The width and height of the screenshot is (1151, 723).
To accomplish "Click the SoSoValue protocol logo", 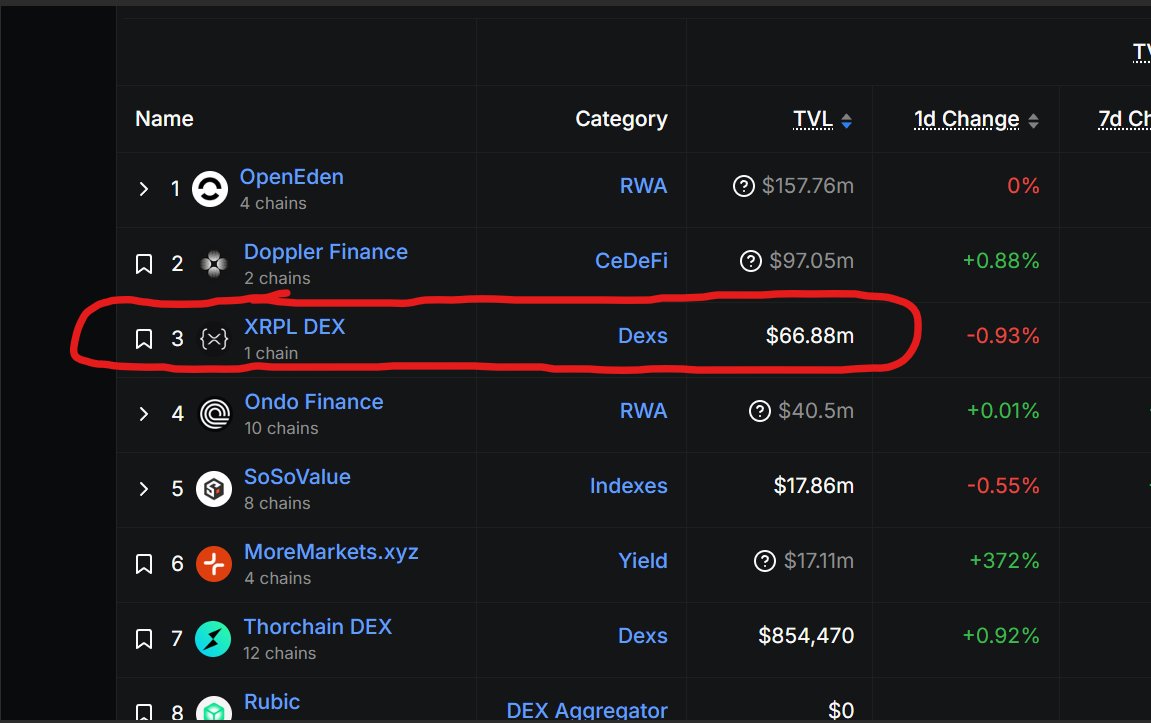I will 212,488.
